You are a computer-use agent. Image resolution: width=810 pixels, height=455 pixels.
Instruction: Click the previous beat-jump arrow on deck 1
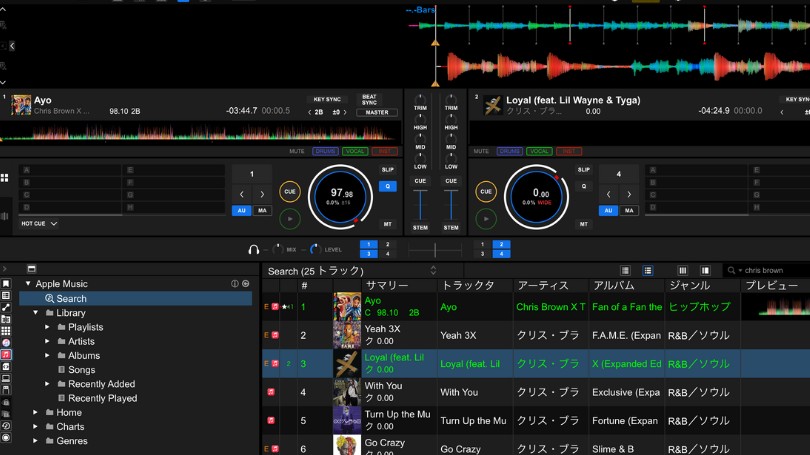(x=241, y=194)
